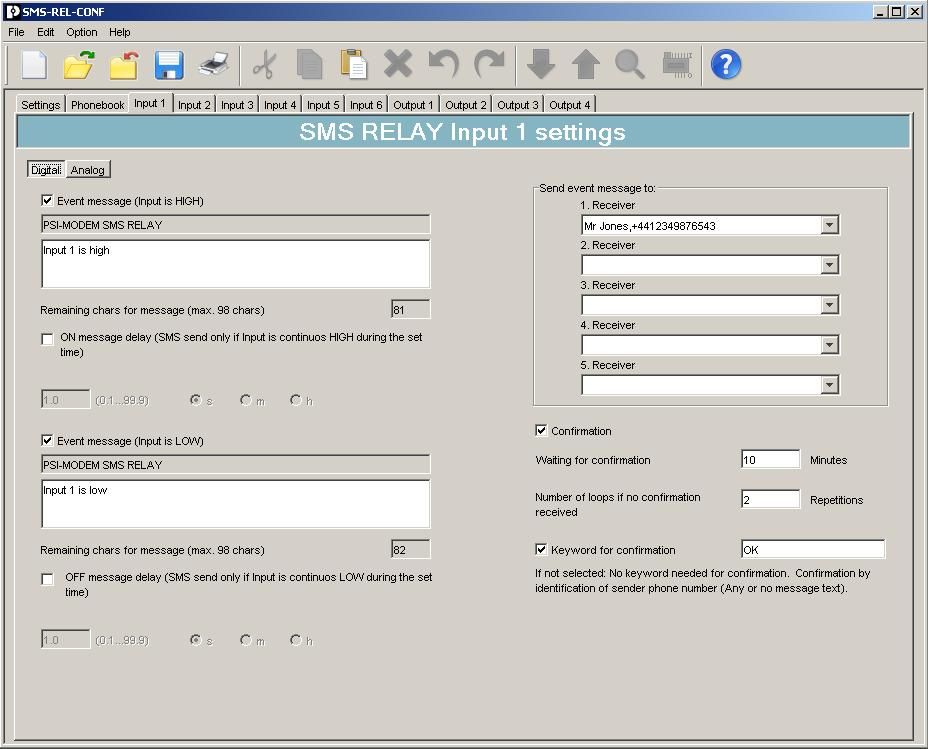Viewport: 928px width, 749px height.
Task: Click the Copy icon
Action: click(x=310, y=64)
